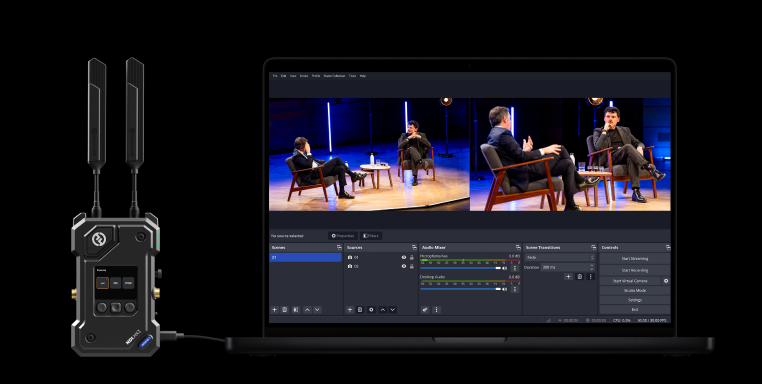The width and height of the screenshot is (762, 384).
Task: Add a scene transition with the plus icon
Action: point(568,277)
